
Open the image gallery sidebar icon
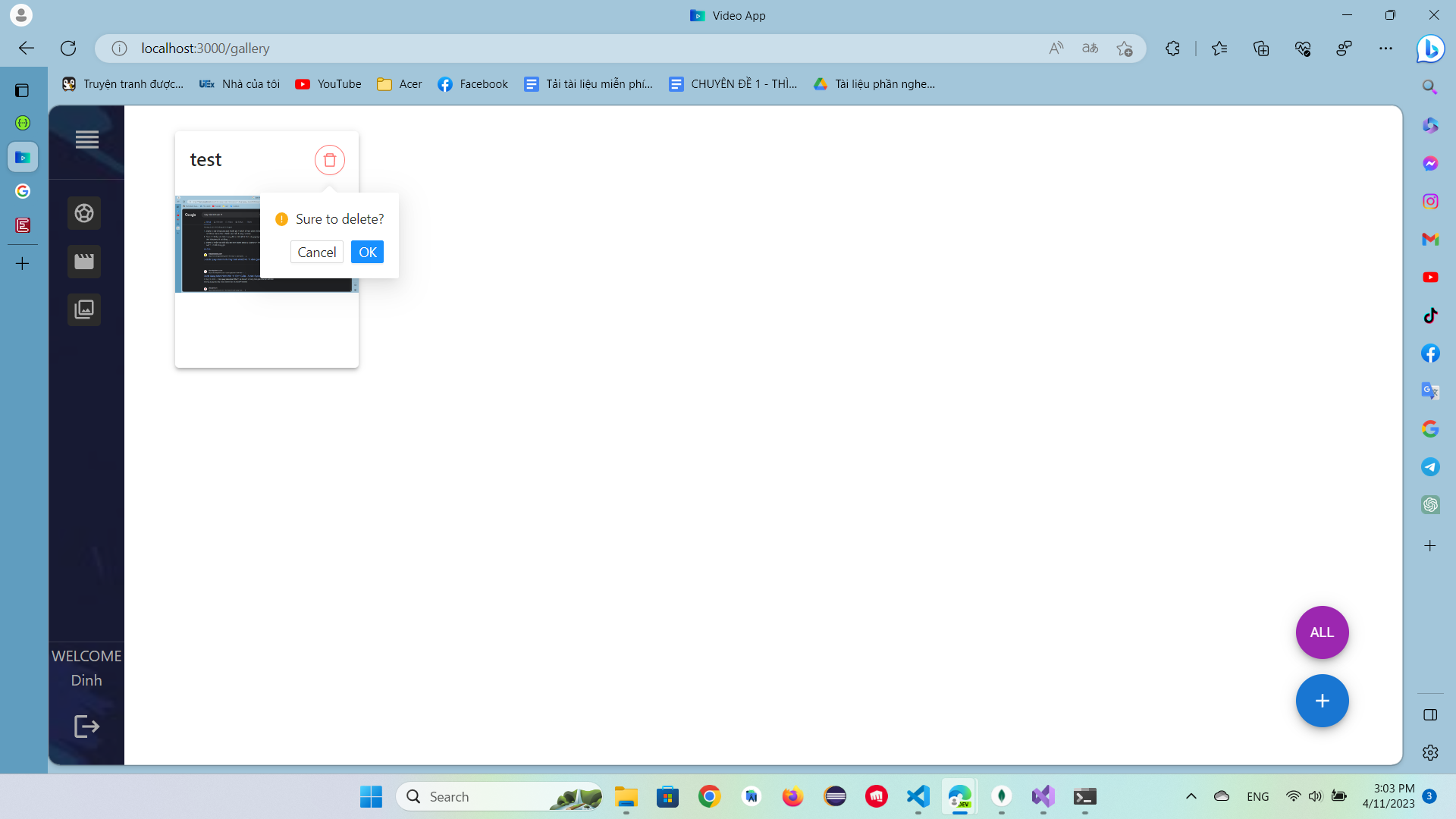click(84, 309)
